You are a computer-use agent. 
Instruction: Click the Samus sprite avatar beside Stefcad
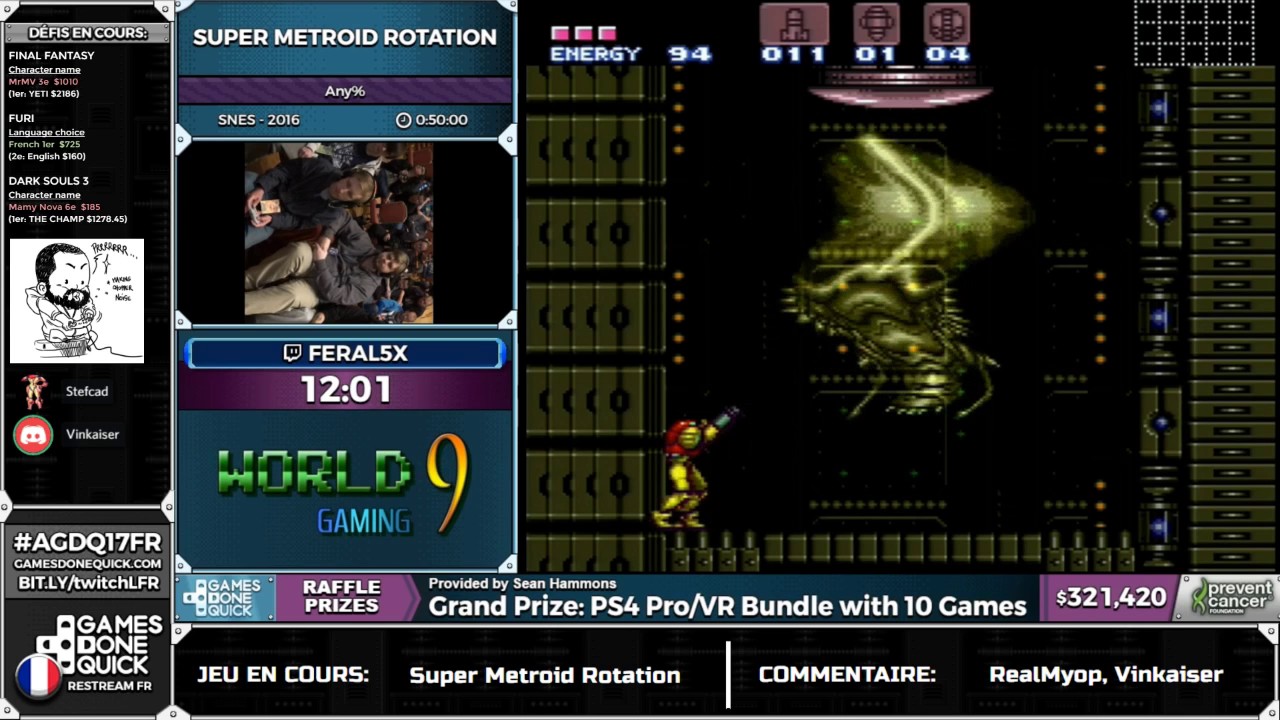tap(34, 392)
